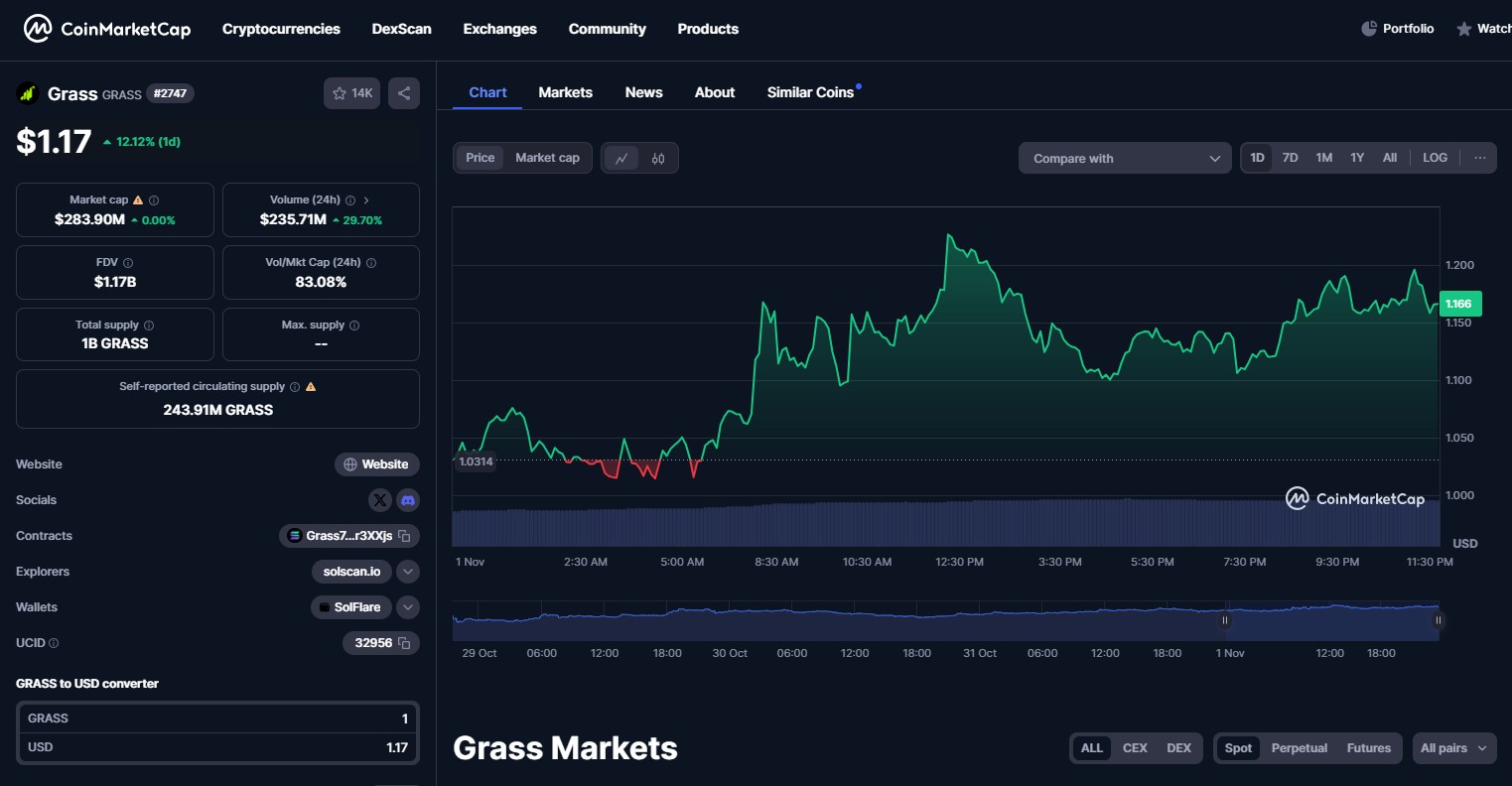Screen dimensions: 1512x786
Task: Open the Discord social icon
Action: pos(408,500)
